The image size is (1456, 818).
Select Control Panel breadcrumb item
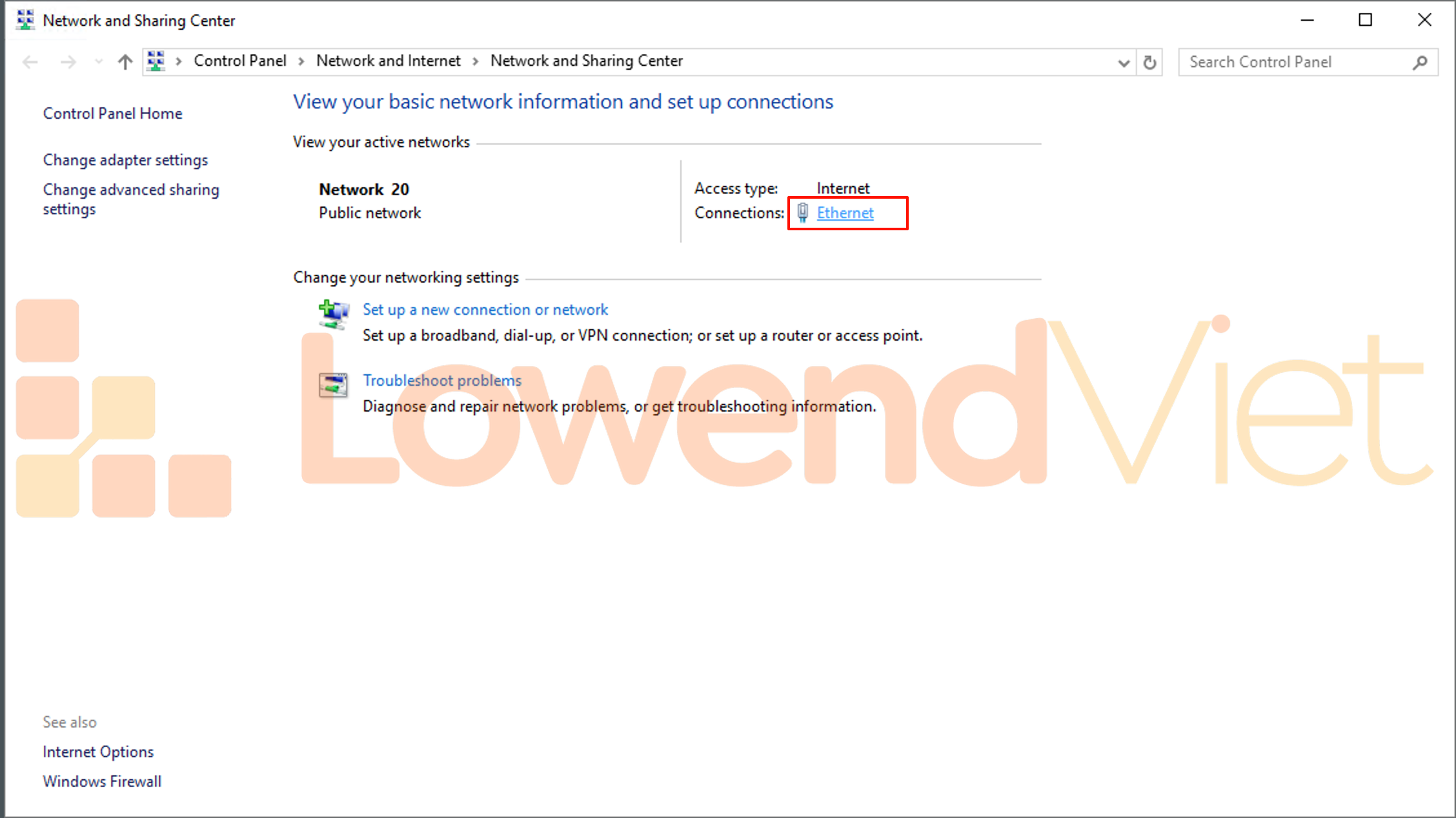coord(239,61)
